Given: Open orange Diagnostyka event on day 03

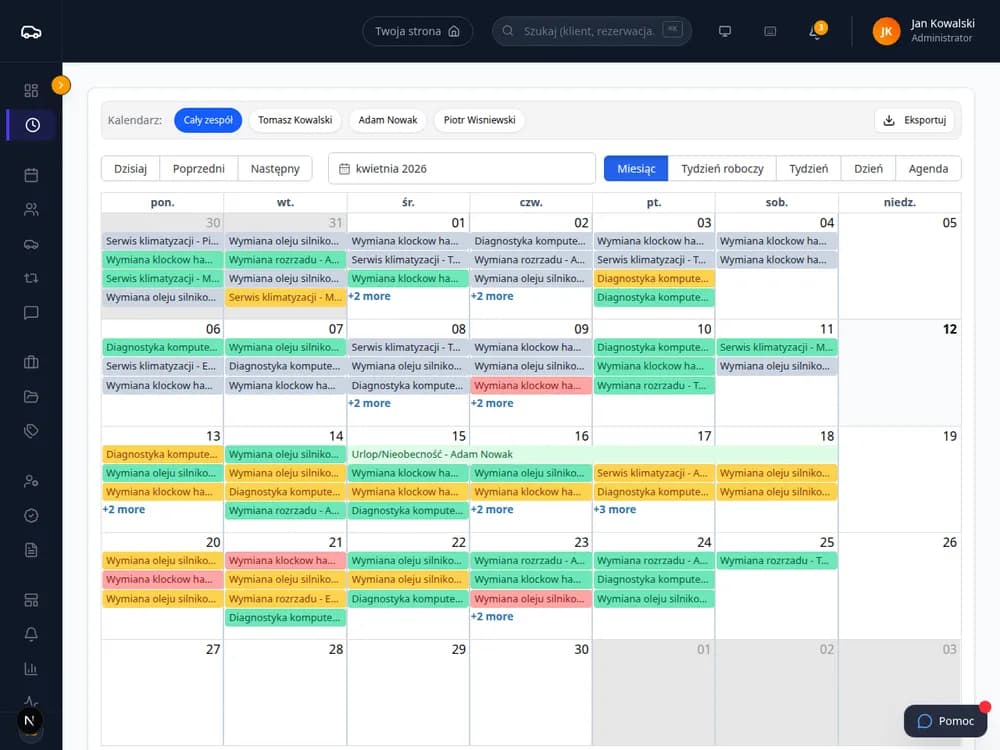Looking at the screenshot, I should pos(654,279).
